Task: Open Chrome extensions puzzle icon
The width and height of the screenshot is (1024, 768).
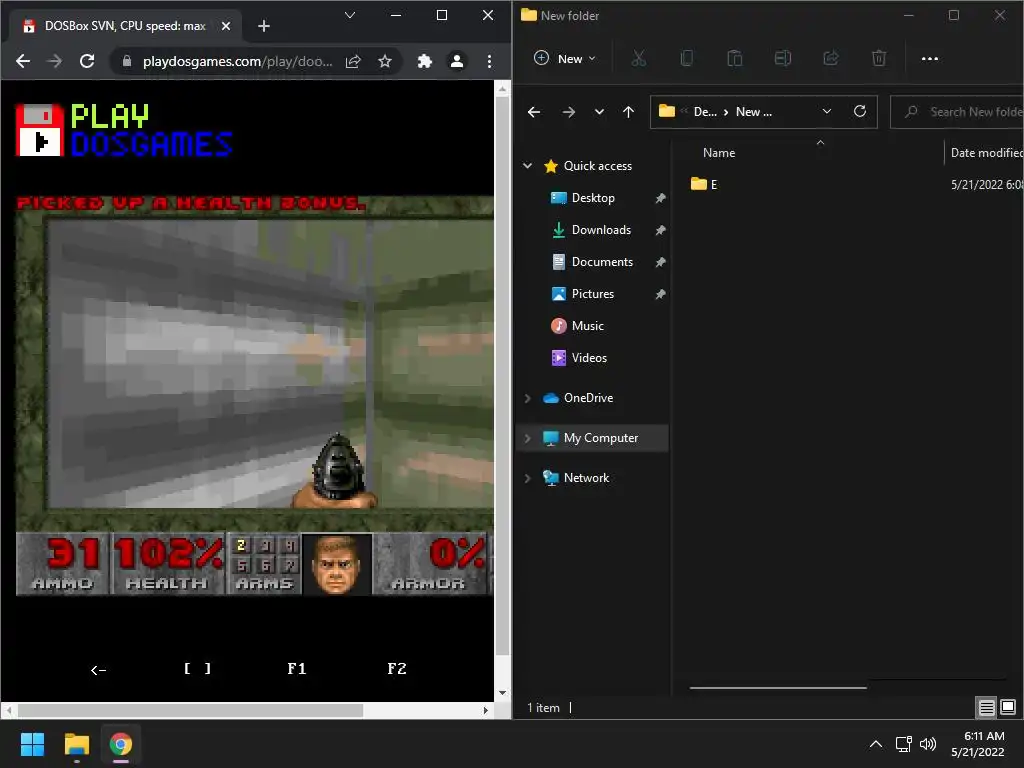Action: pyautogui.click(x=424, y=61)
